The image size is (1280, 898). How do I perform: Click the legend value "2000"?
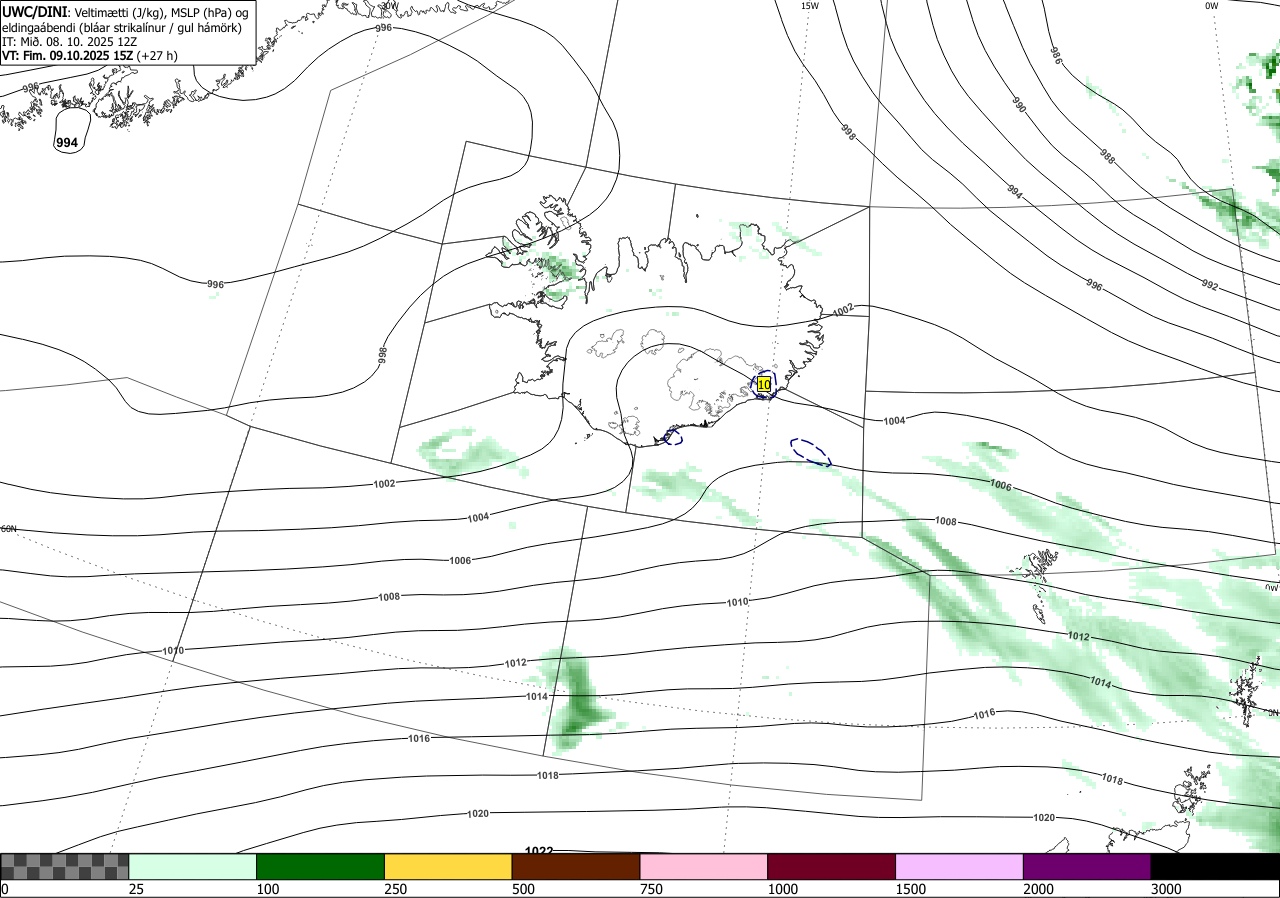click(1039, 889)
